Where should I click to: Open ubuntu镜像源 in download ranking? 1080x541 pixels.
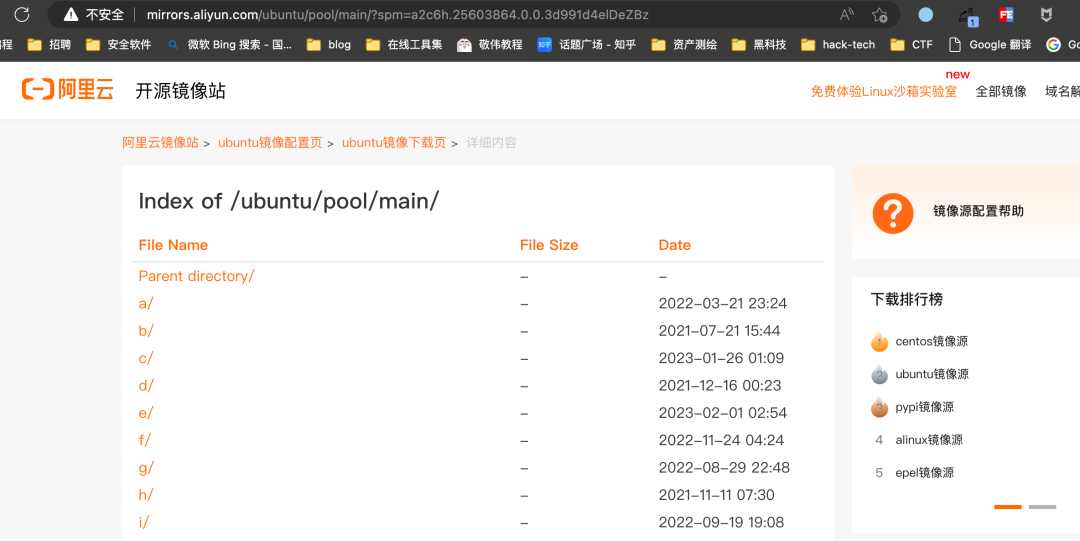pyautogui.click(x=932, y=374)
